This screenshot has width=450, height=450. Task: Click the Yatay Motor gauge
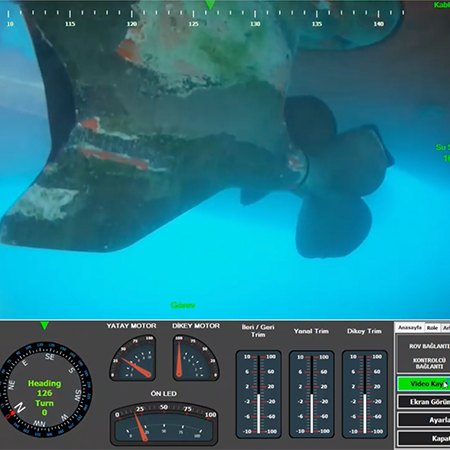pos(133,358)
